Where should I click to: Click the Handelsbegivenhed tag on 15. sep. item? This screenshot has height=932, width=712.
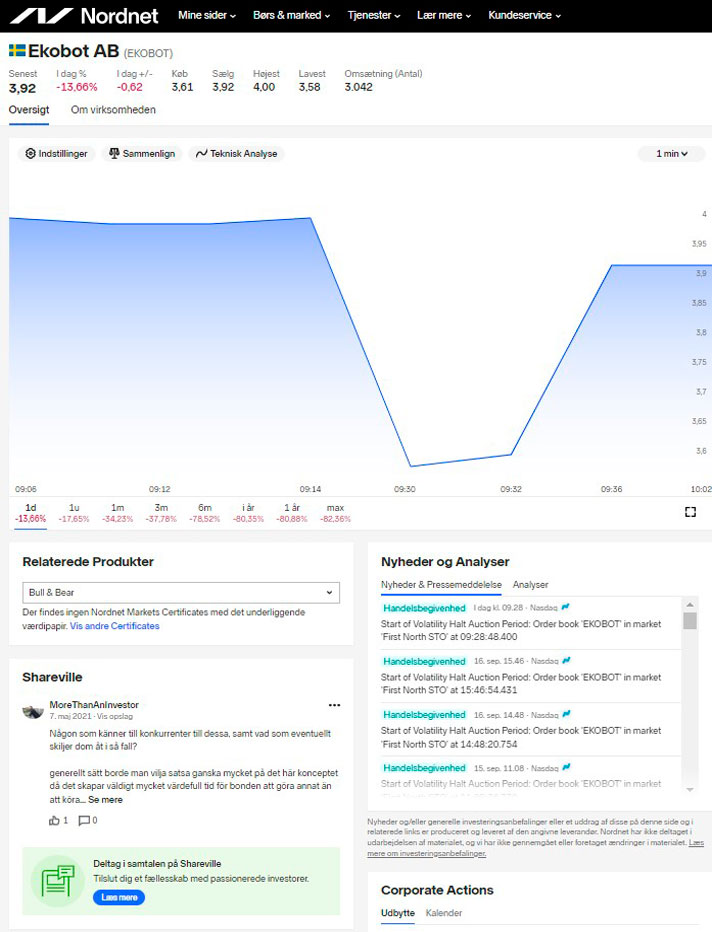point(424,768)
